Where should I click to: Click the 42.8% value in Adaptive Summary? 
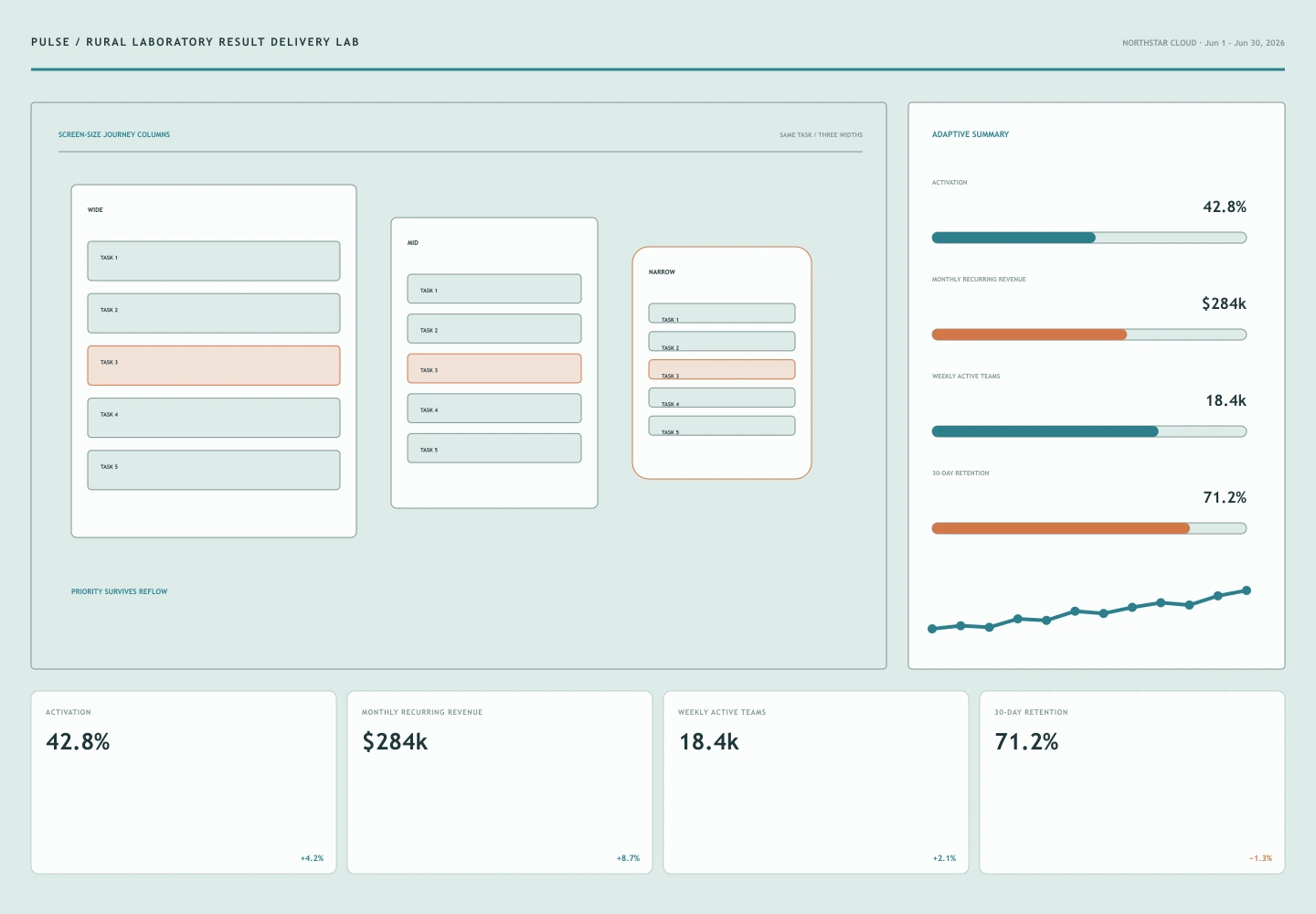click(1225, 207)
